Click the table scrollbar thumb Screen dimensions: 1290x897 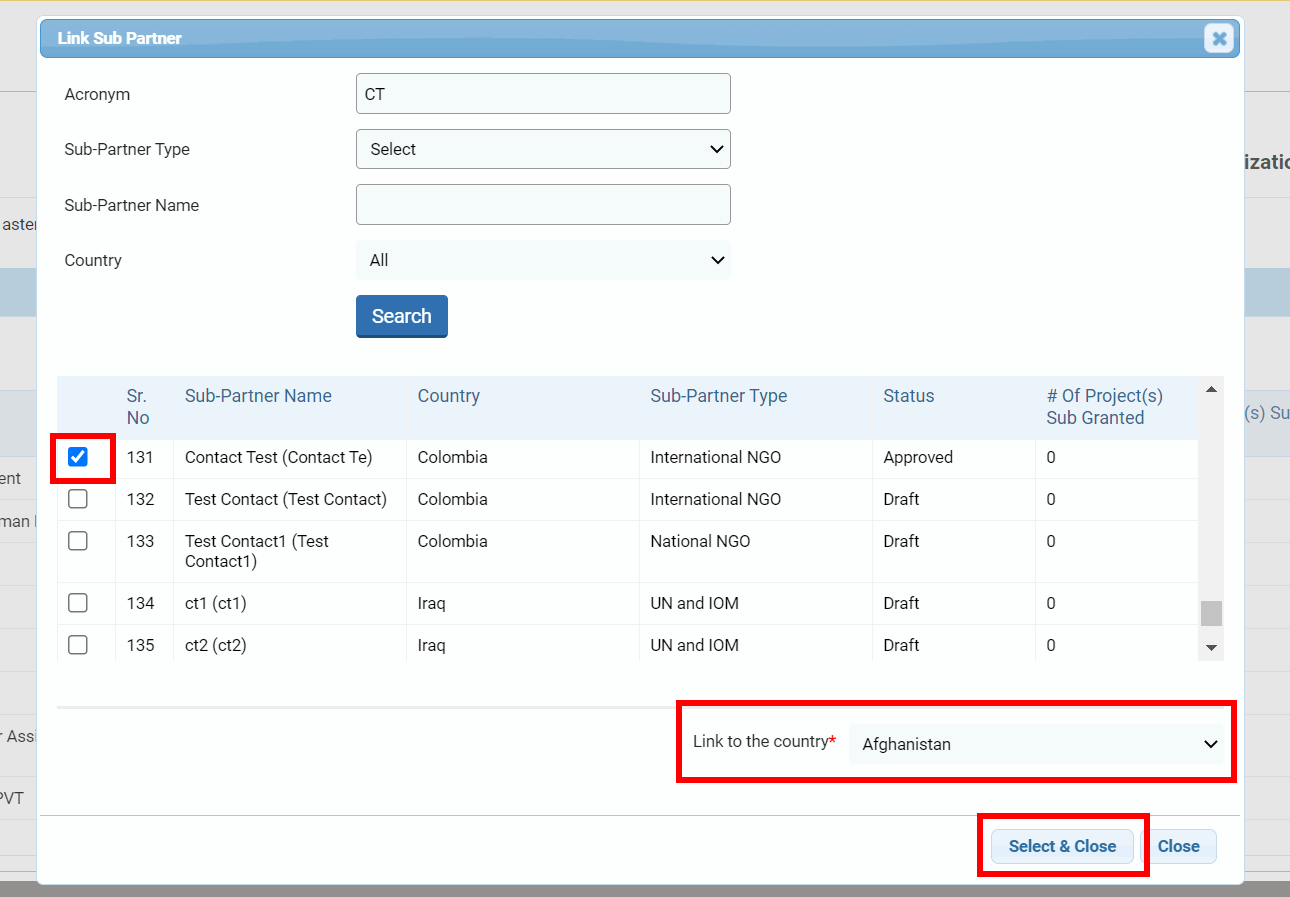click(x=1211, y=613)
